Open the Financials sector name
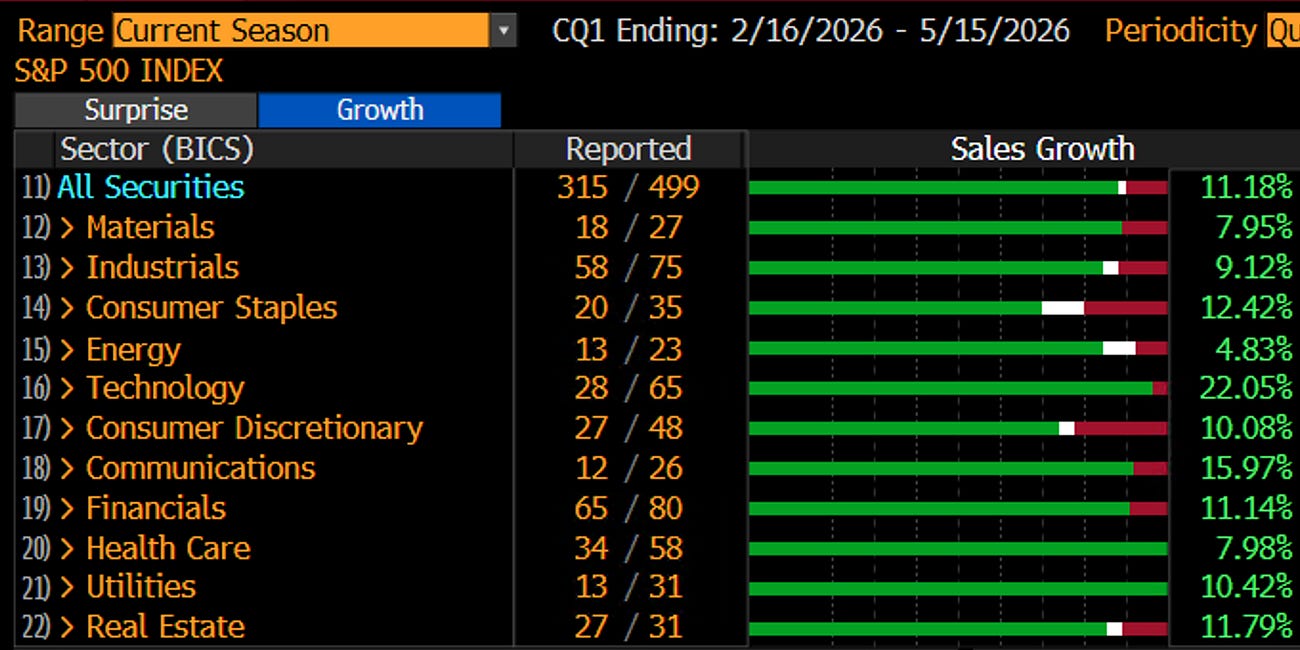The image size is (1300, 650). [156, 507]
